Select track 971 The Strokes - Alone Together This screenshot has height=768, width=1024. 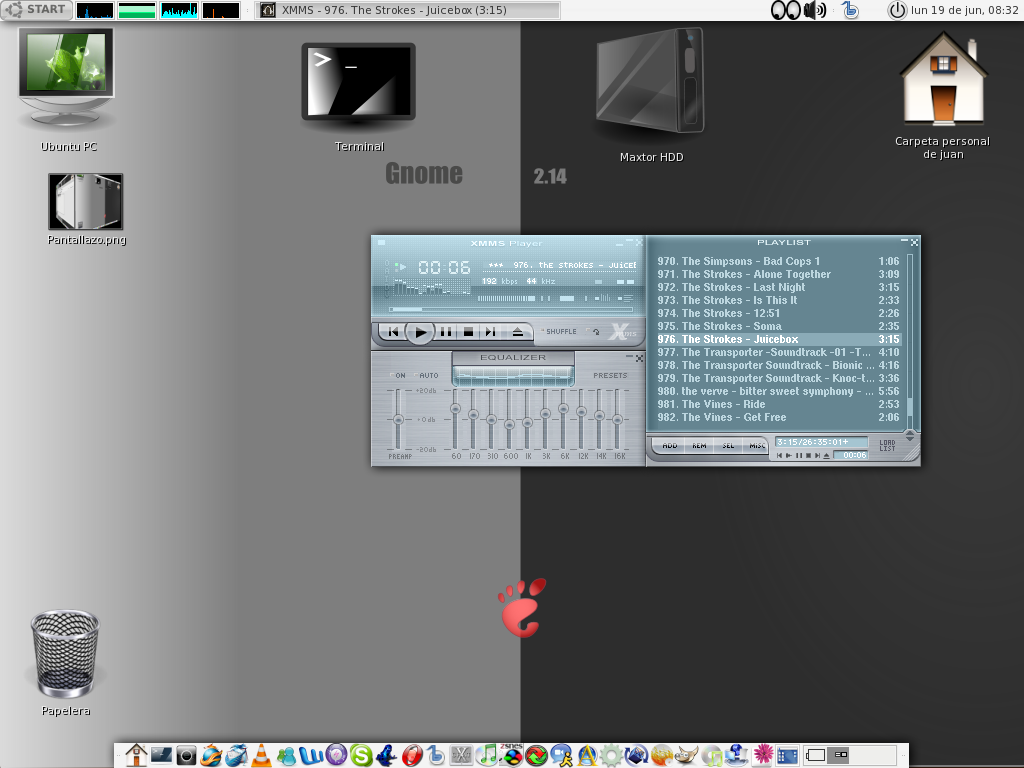click(778, 274)
